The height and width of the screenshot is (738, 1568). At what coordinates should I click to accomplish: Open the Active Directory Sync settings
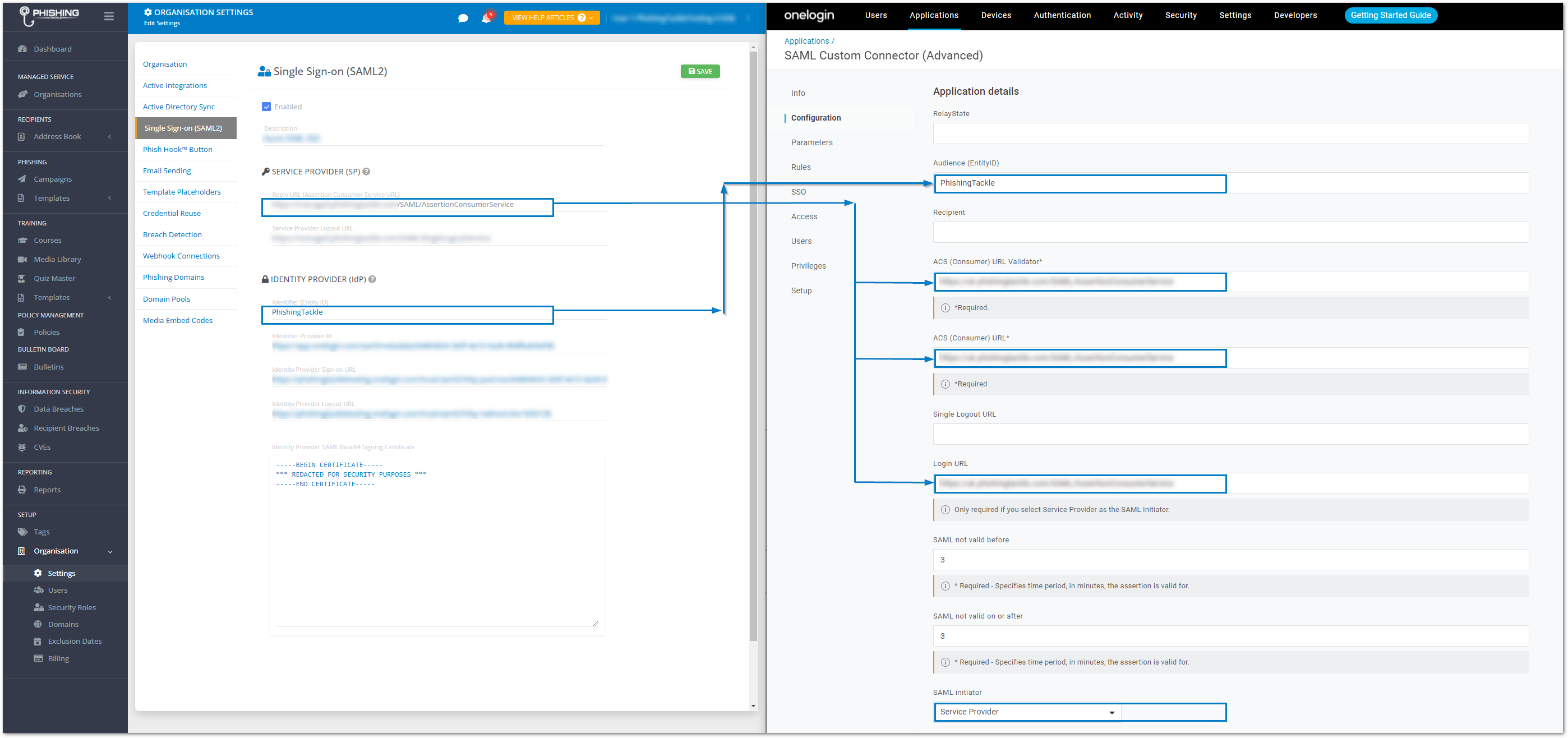point(178,107)
